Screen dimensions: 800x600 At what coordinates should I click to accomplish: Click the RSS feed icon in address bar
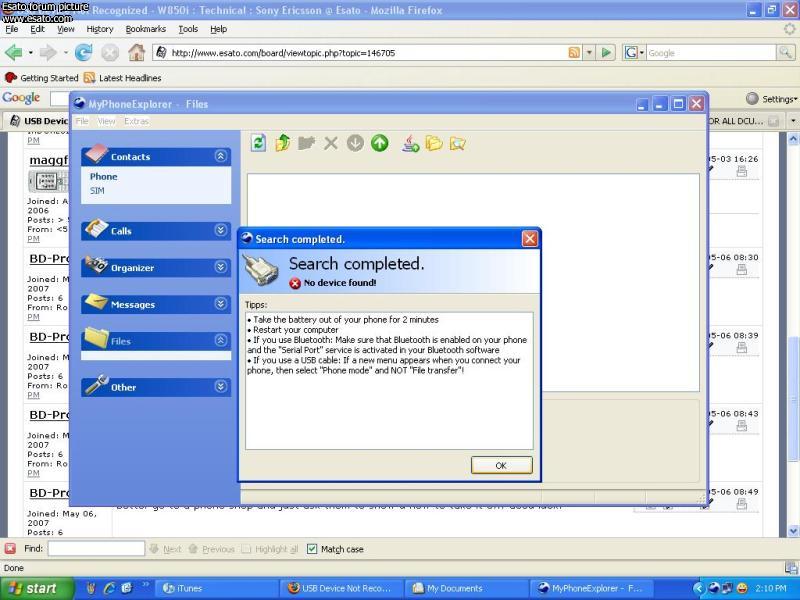574,53
